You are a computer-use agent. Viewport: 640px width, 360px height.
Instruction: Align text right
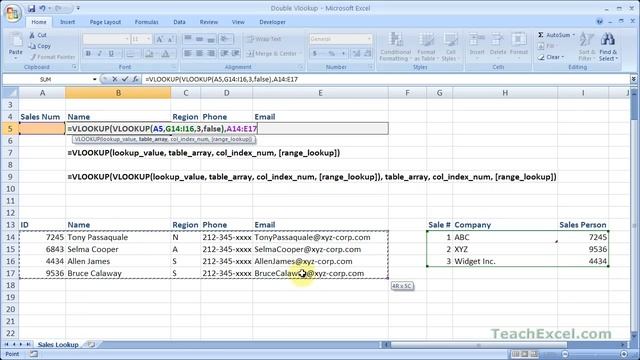point(211,53)
